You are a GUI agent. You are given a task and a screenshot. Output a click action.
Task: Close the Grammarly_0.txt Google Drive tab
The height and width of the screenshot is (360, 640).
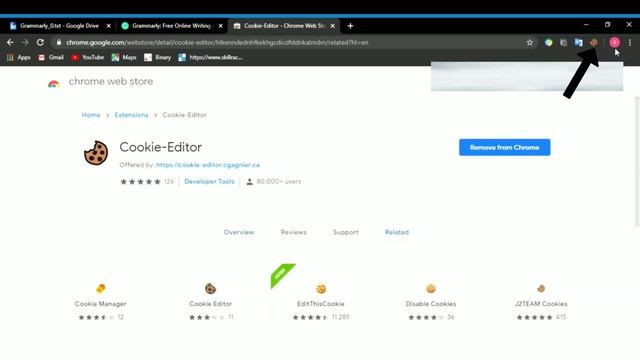click(x=109, y=26)
